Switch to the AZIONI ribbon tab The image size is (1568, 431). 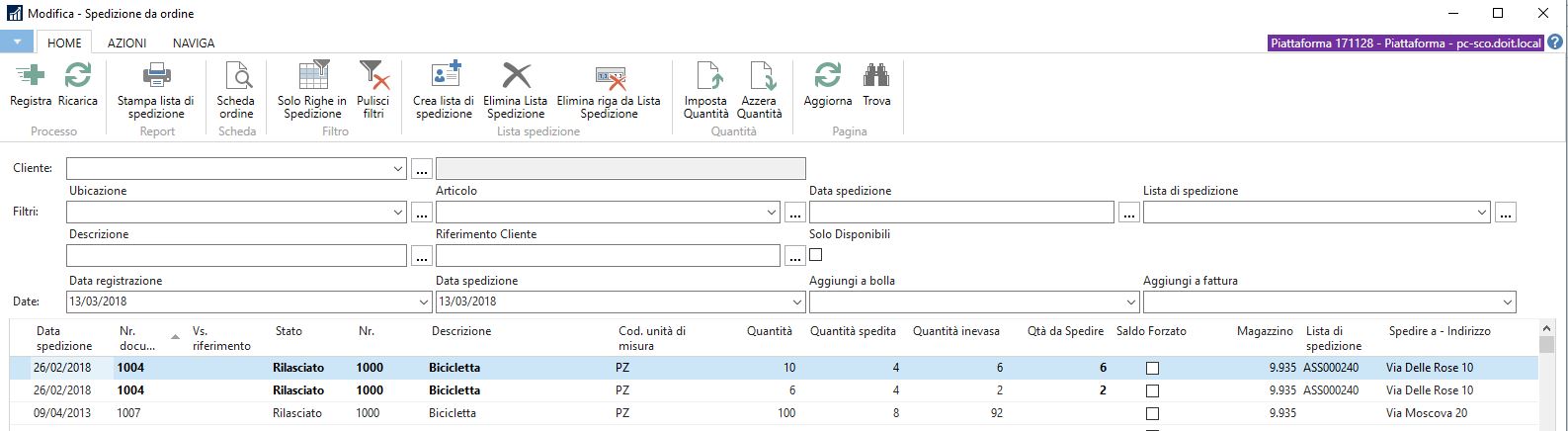tap(126, 43)
